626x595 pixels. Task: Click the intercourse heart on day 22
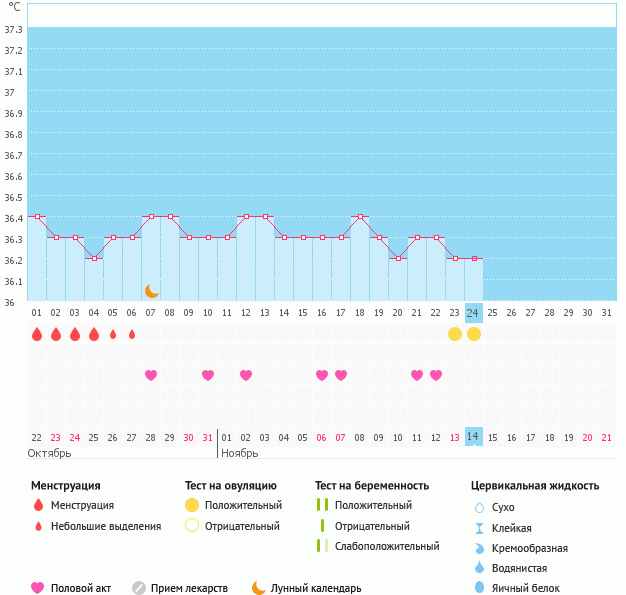click(x=436, y=375)
